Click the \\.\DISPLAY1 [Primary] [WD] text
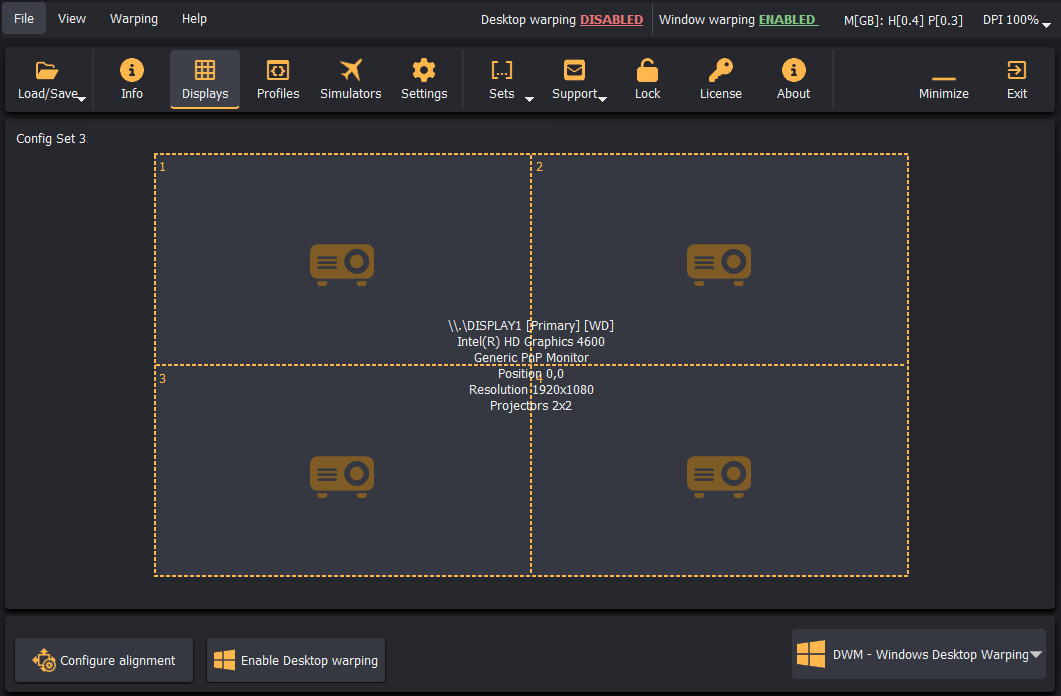This screenshot has height=696, width=1061. click(x=531, y=325)
